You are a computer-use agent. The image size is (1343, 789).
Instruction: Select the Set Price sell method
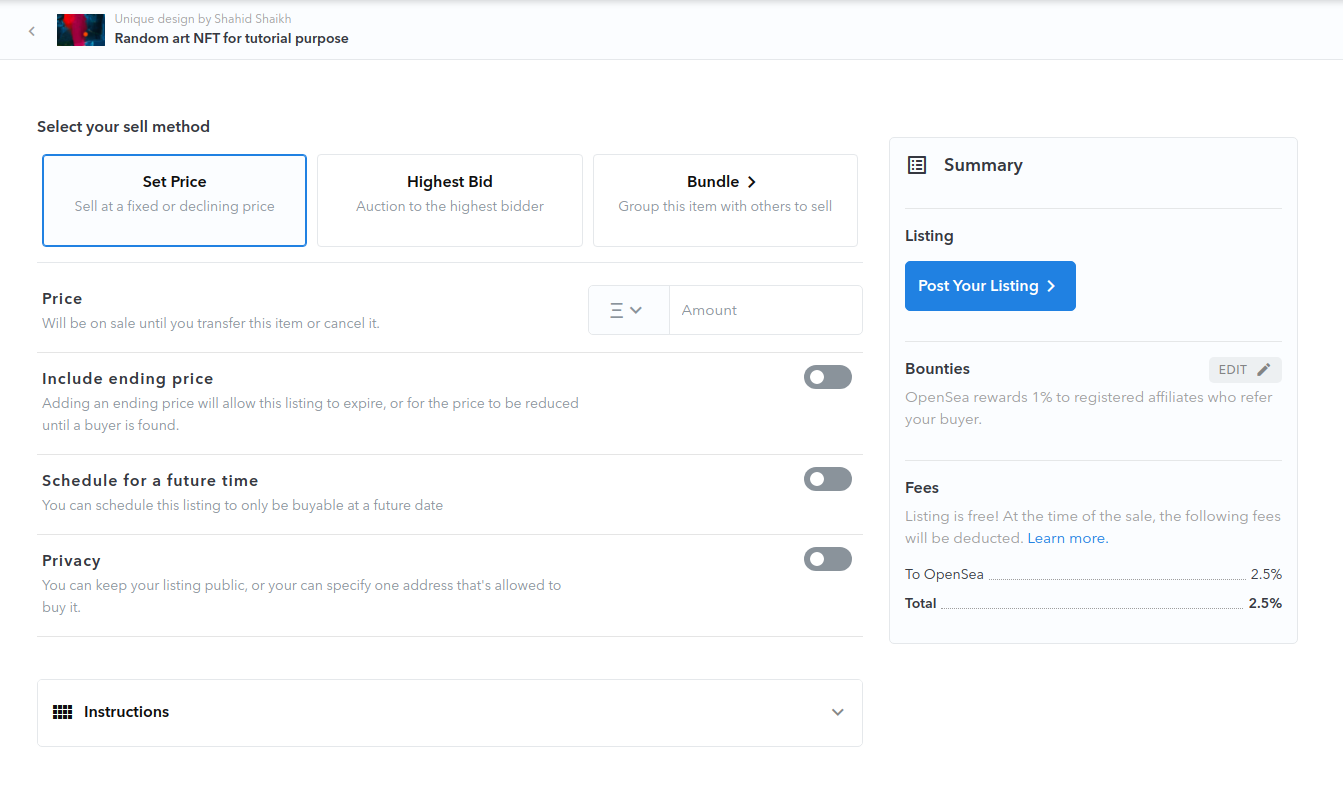[x=174, y=200]
